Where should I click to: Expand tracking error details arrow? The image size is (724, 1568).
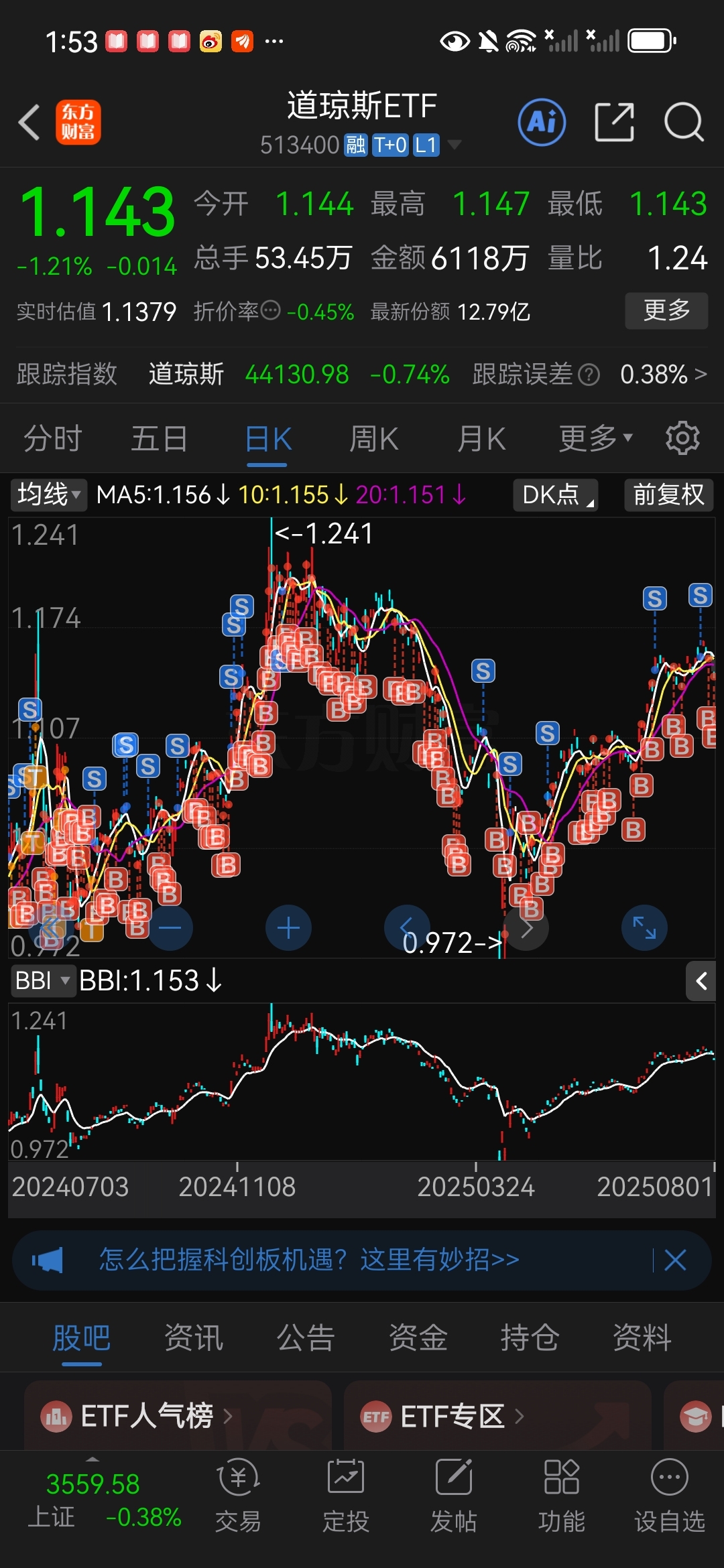click(x=701, y=373)
